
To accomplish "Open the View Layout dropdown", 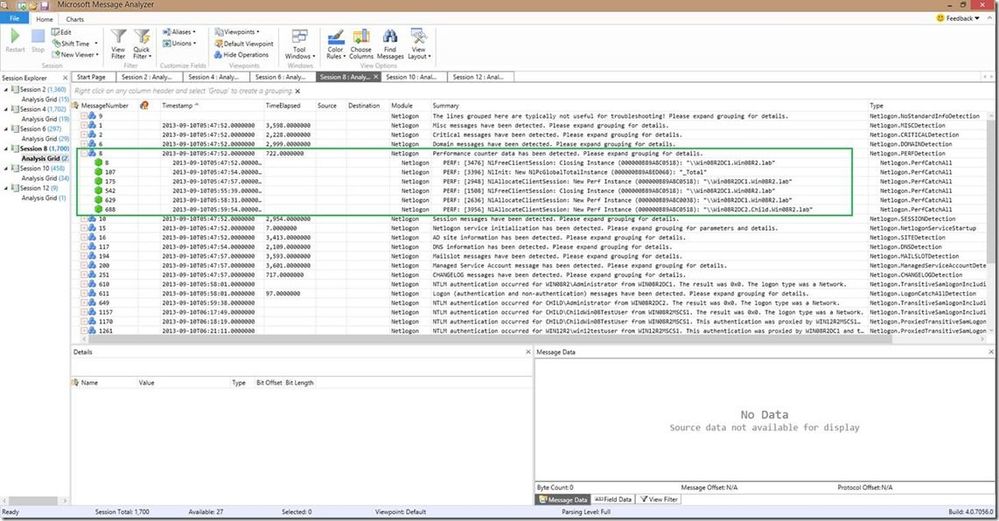I will tap(419, 44).
